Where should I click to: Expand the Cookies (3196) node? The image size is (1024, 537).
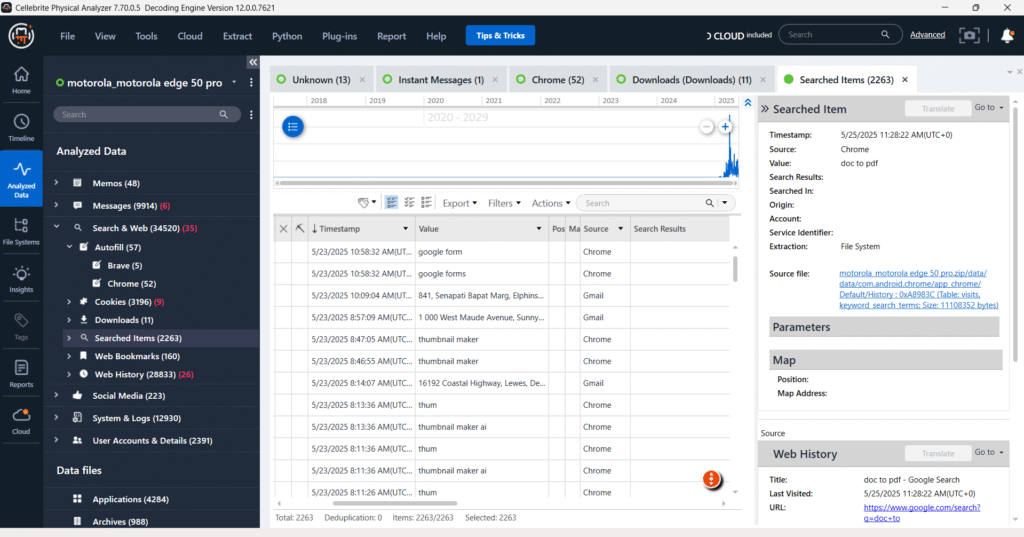click(69, 302)
